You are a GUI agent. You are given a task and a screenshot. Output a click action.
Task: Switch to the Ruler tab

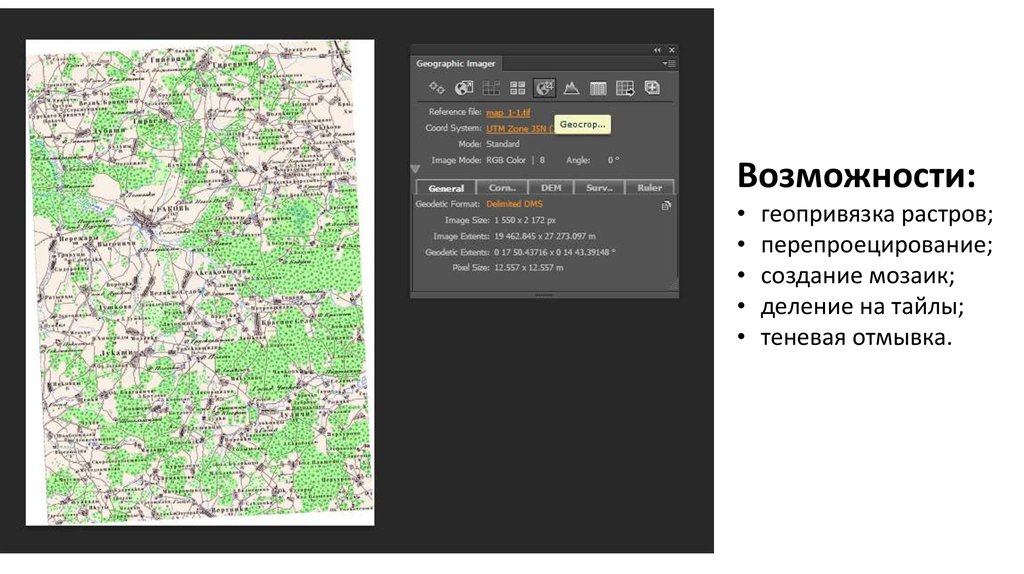pos(649,187)
